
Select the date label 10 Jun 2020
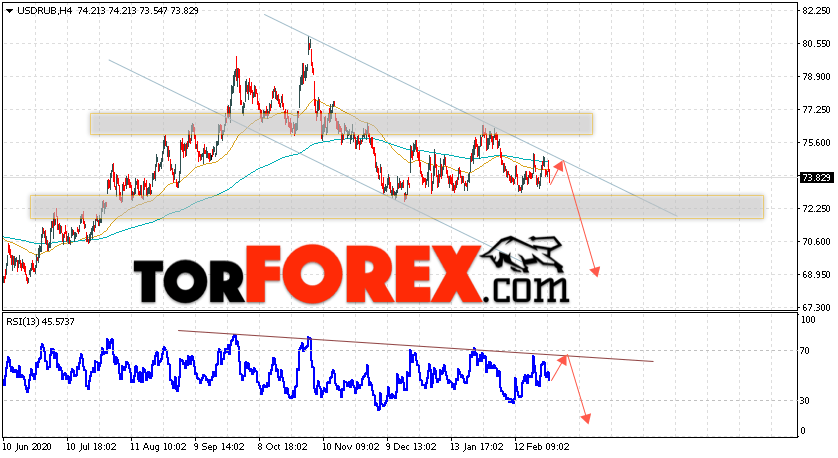pyautogui.click(x=25, y=447)
